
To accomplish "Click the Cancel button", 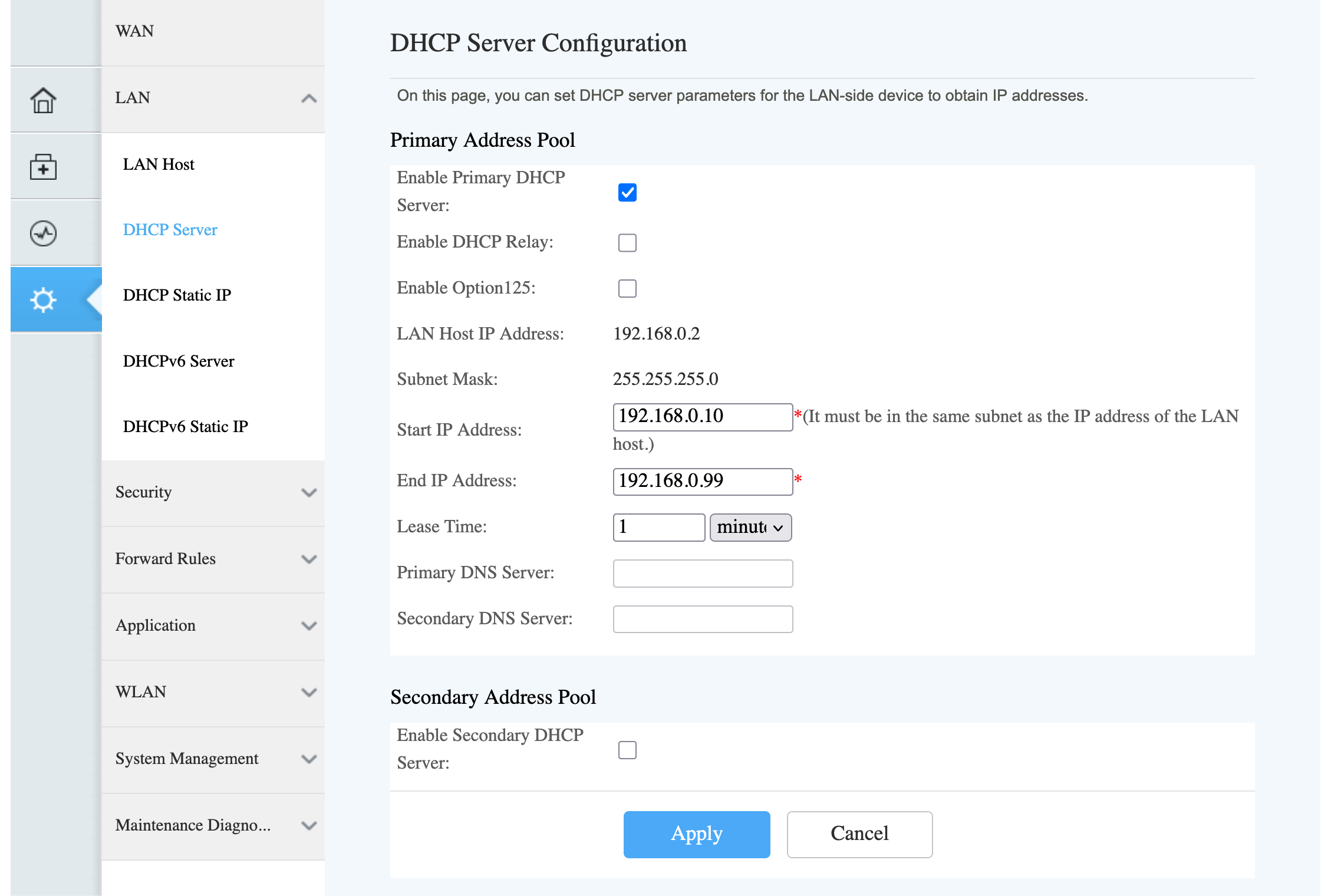I will (859, 834).
